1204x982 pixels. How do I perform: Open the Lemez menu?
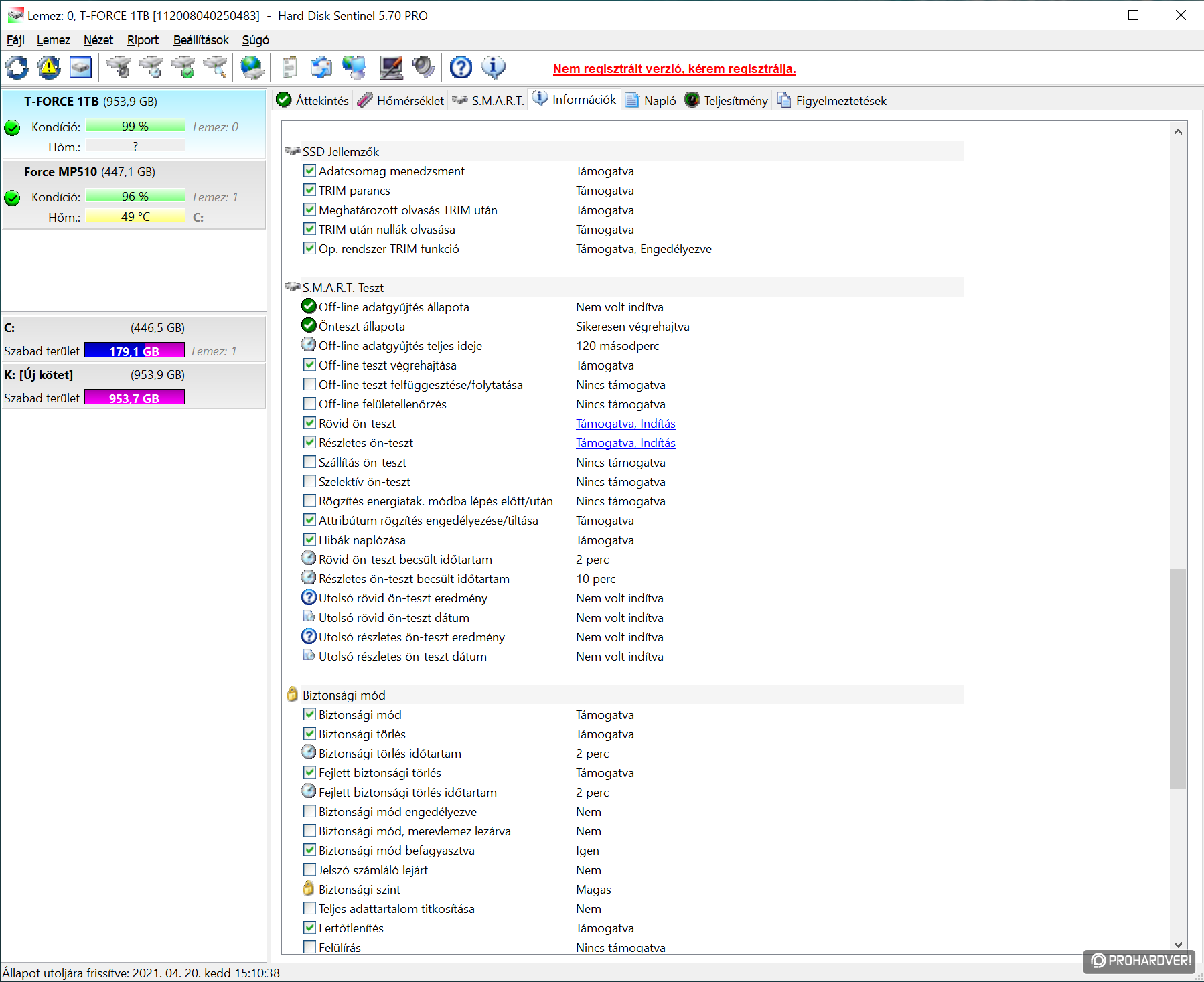coord(54,40)
